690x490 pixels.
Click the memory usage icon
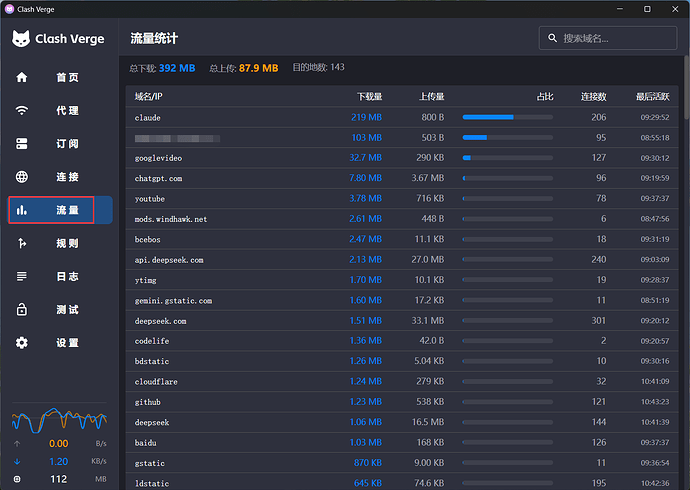point(17,479)
